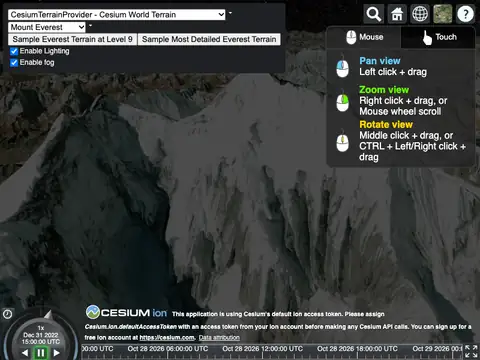The image size is (480, 360).
Task: Click the 'Pan view' heading text
Action: tap(380, 61)
